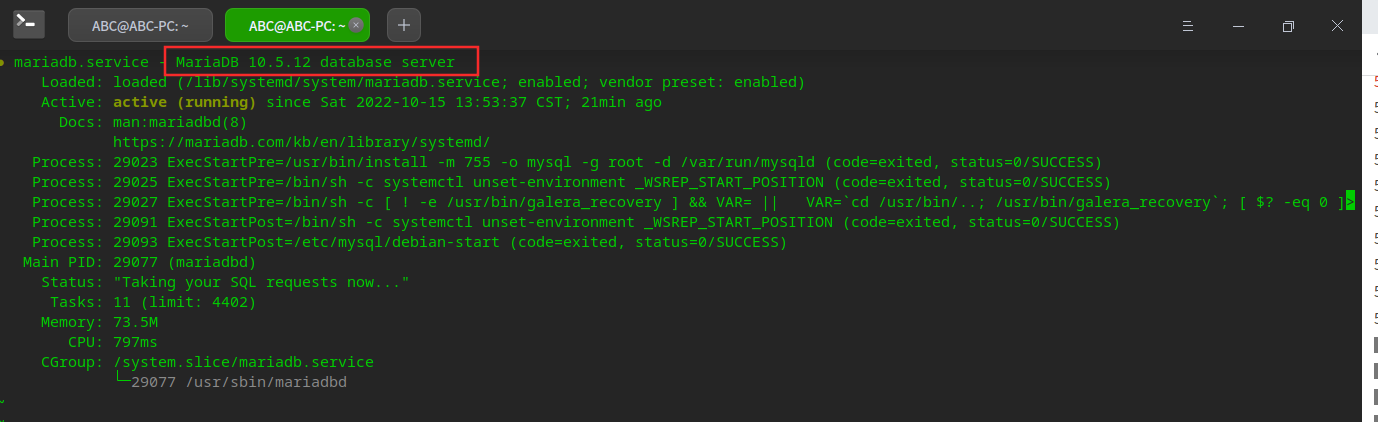Switch to the first inactive ABC@ABC-PC tab
1378x422 pixels.
[x=140, y=25]
